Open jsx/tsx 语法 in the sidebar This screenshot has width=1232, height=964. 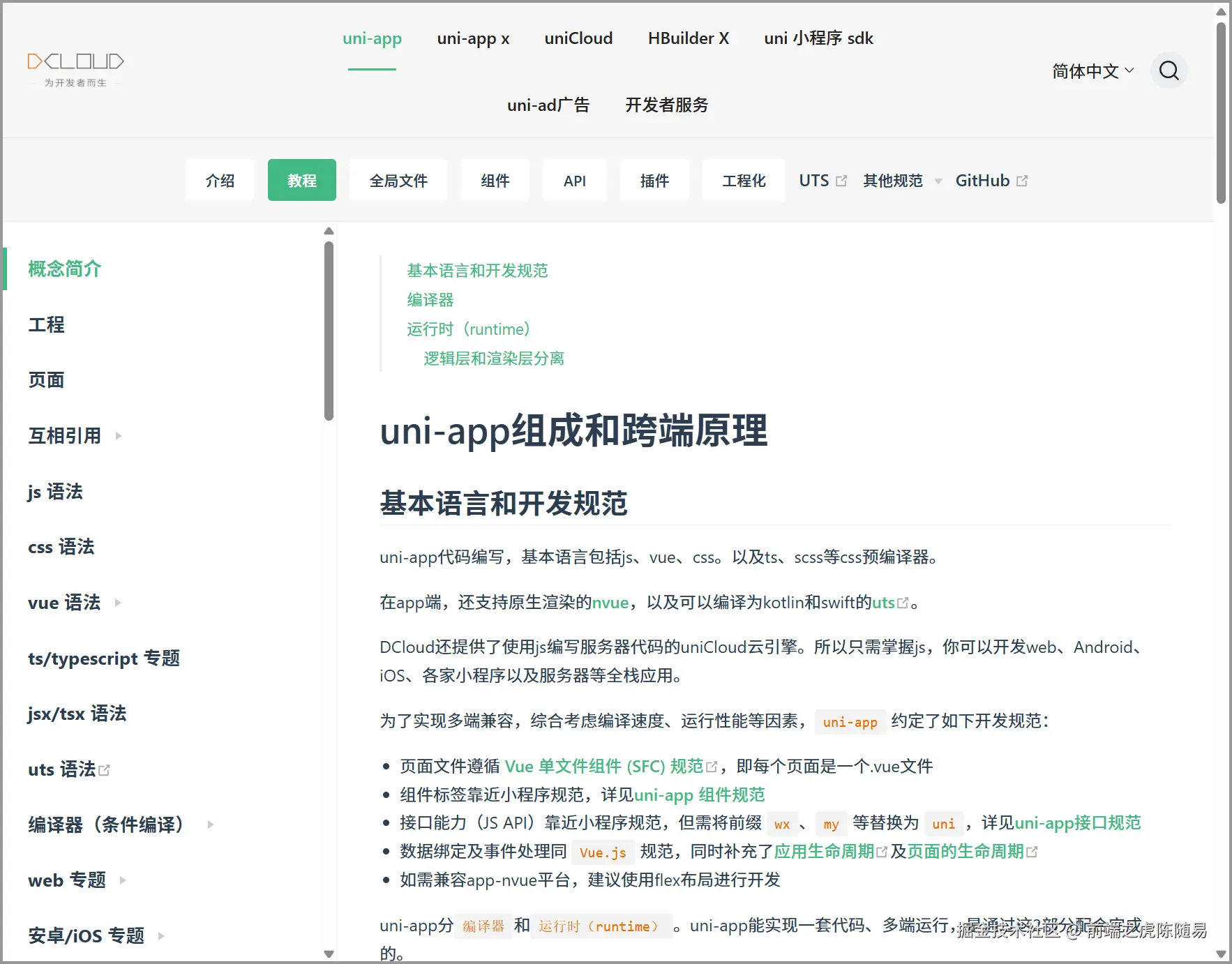pyautogui.click(x=77, y=714)
